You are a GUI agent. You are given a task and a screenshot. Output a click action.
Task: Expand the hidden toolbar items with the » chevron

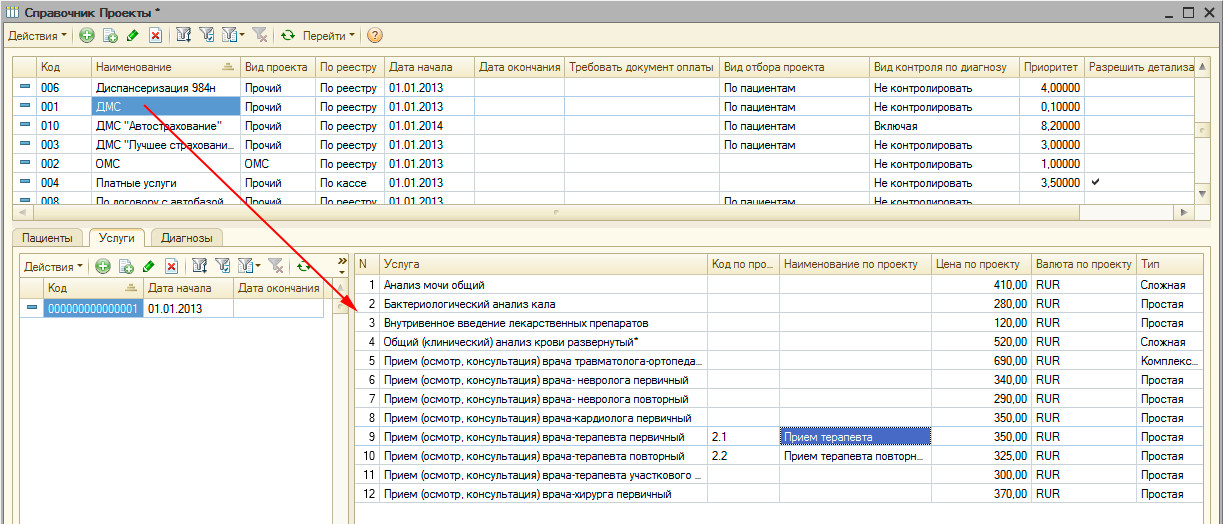(x=342, y=260)
